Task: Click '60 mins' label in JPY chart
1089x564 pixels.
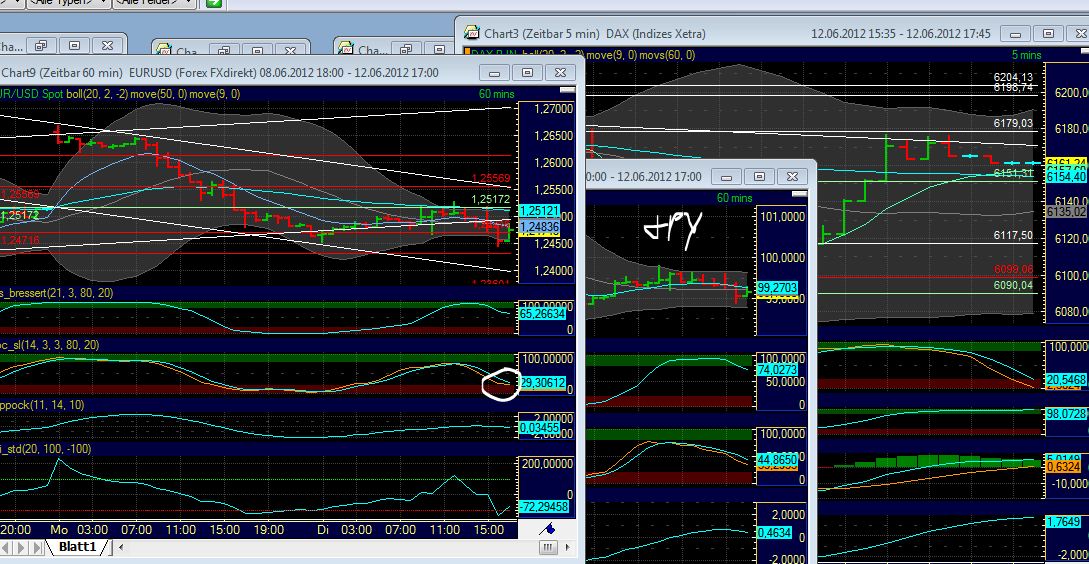Action: coord(734,198)
